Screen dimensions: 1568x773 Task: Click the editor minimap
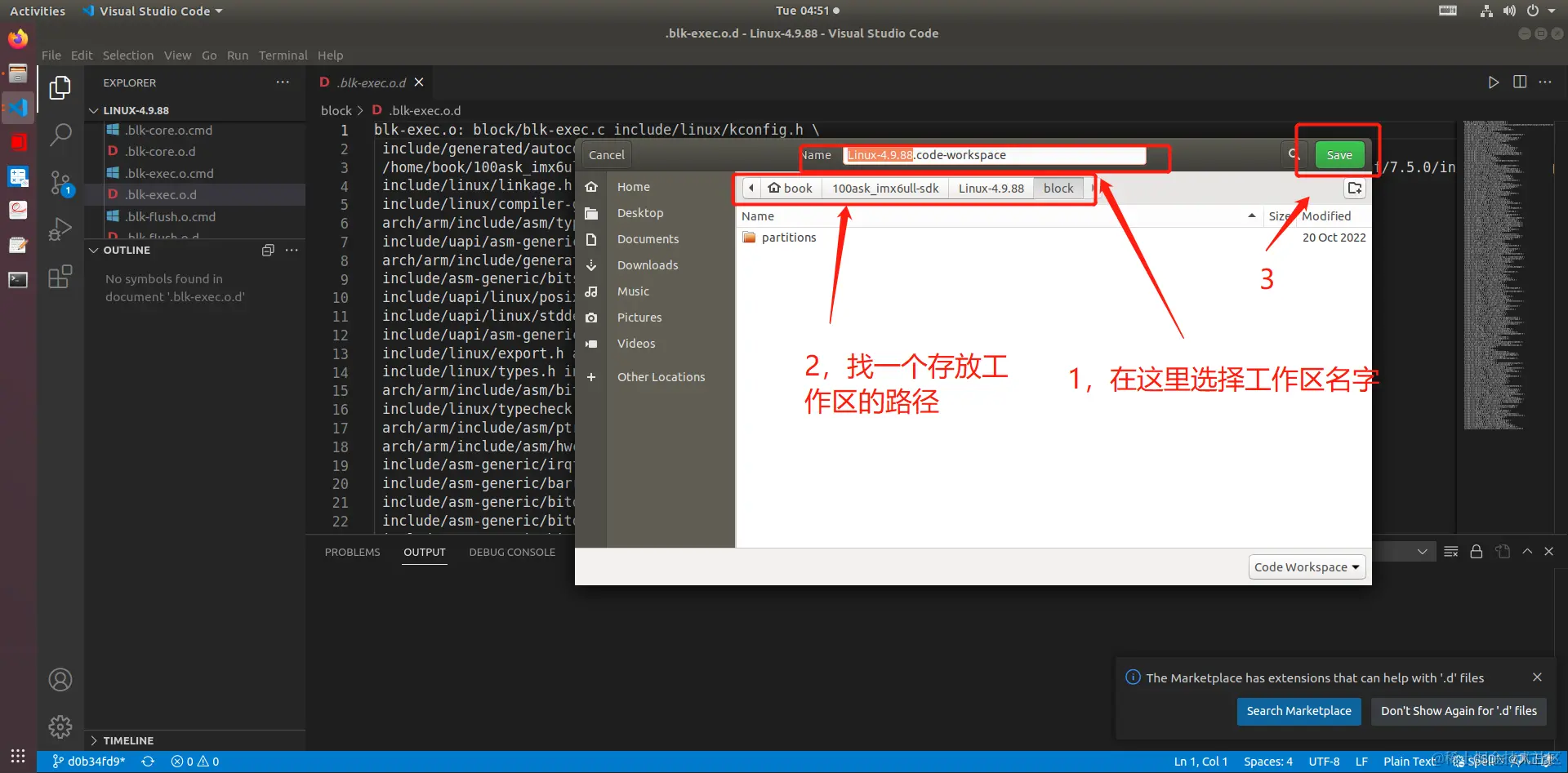pyautogui.click(x=1508, y=275)
